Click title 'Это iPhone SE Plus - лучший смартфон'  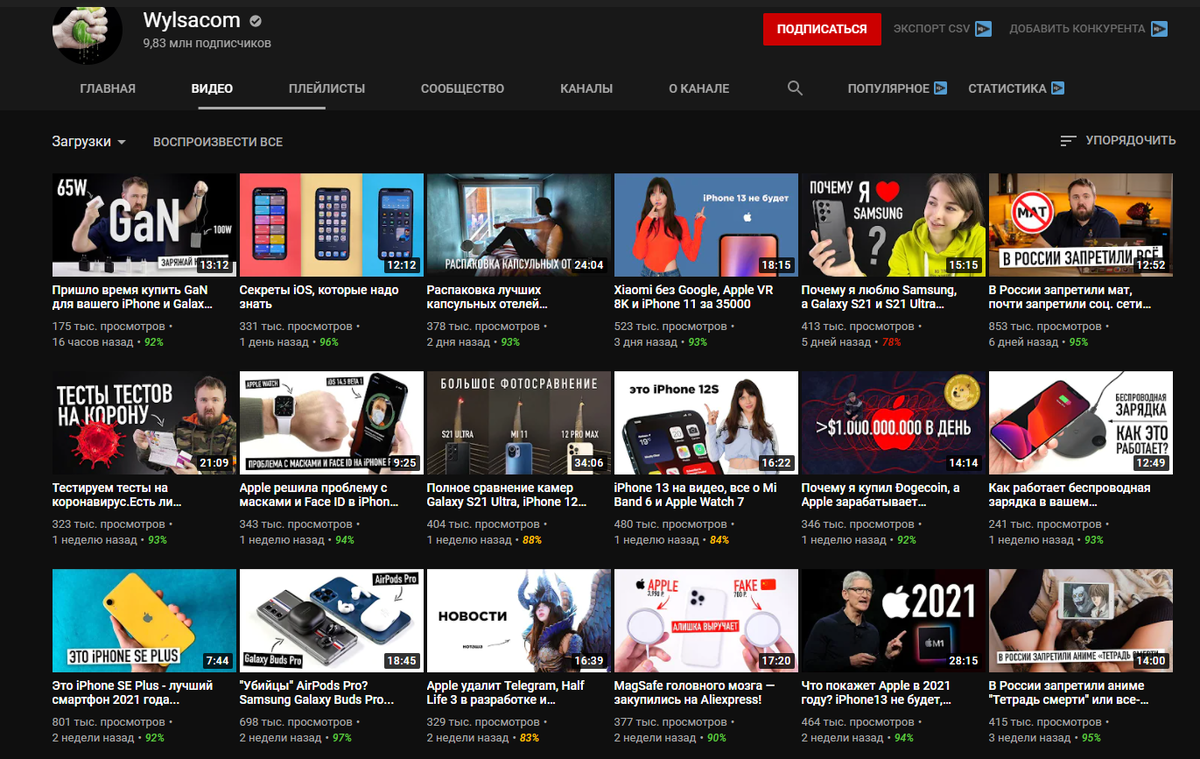(133, 693)
